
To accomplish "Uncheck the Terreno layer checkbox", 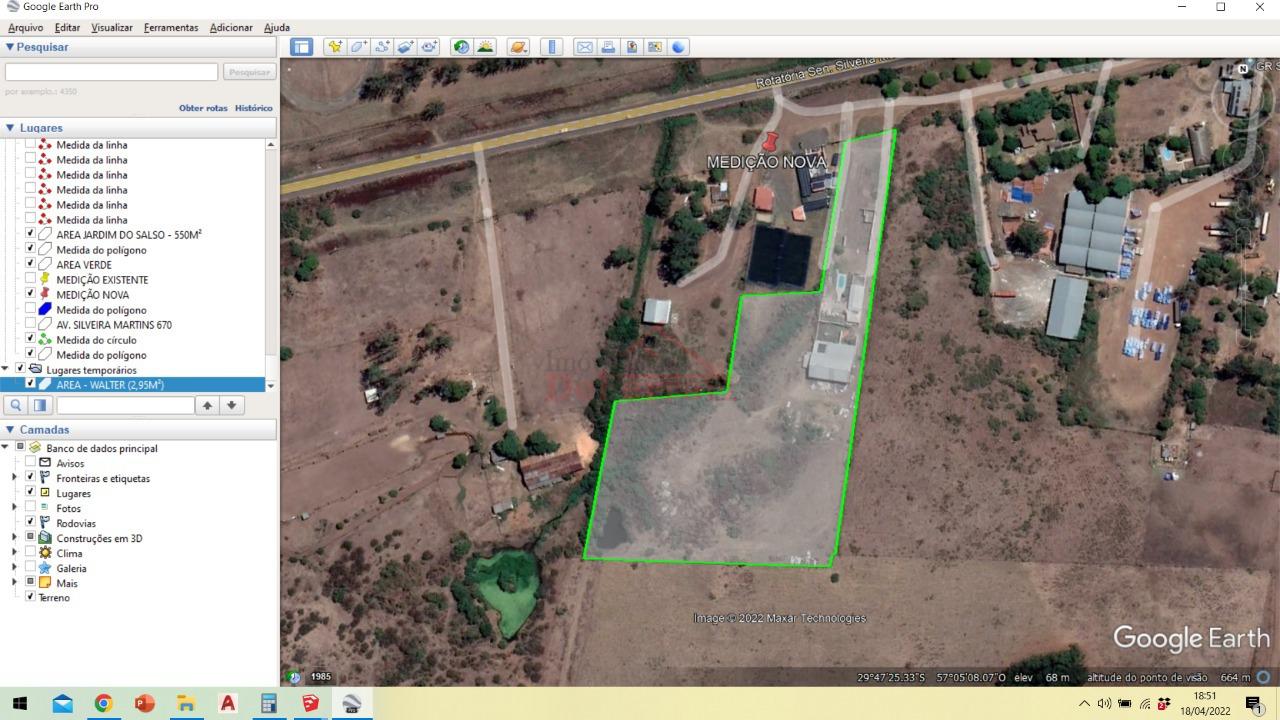I will pos(30,597).
